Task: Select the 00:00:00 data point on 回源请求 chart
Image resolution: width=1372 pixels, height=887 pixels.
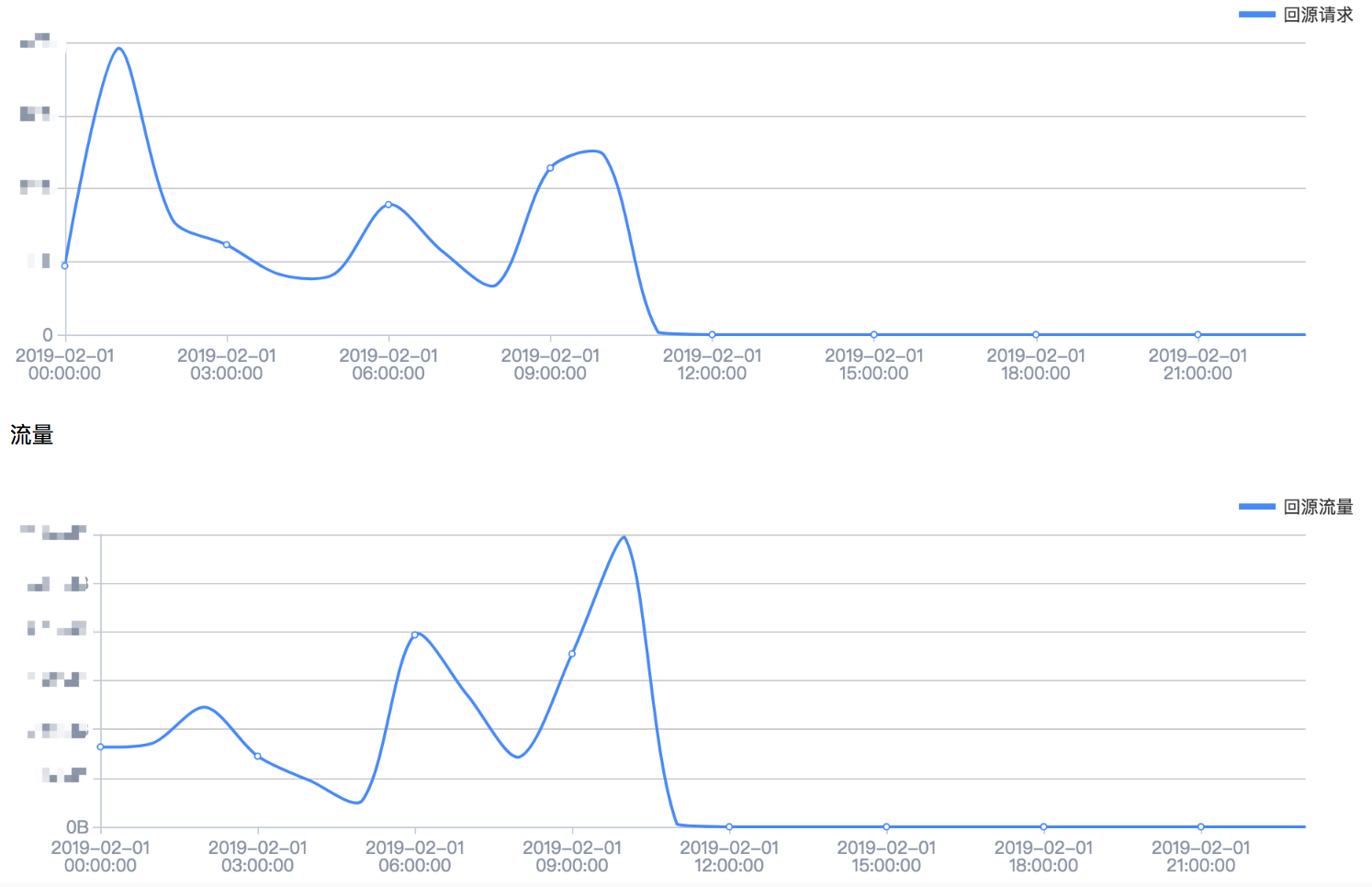Action: click(65, 265)
